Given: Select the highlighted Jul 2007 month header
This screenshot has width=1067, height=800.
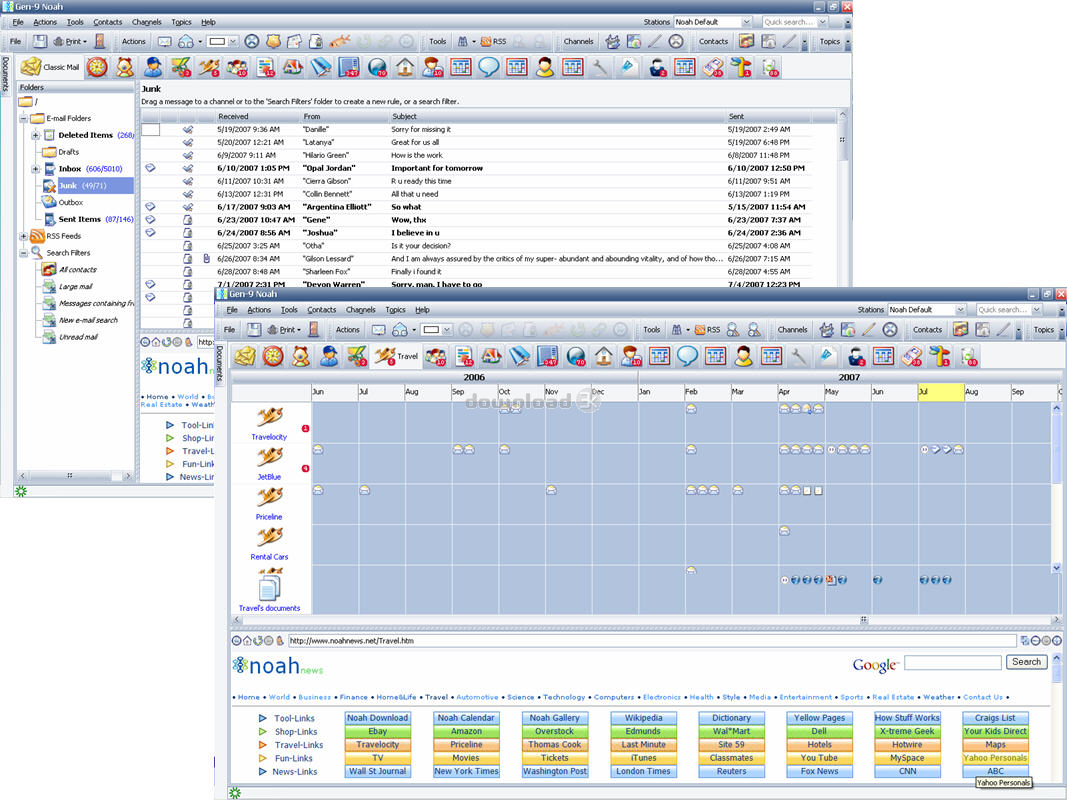Looking at the screenshot, I should [x=940, y=392].
